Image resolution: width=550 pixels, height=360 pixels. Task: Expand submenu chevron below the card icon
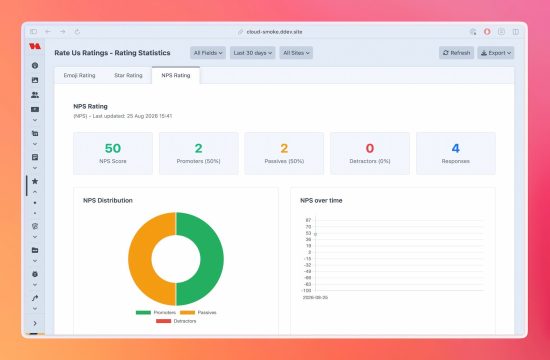[x=35, y=120]
